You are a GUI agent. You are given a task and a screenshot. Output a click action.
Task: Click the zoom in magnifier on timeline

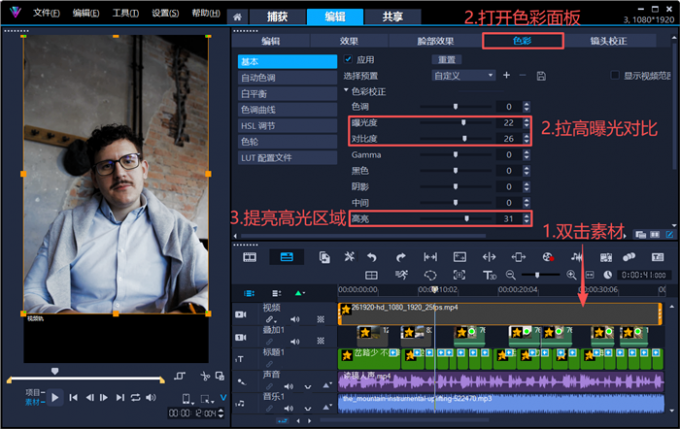(x=571, y=275)
